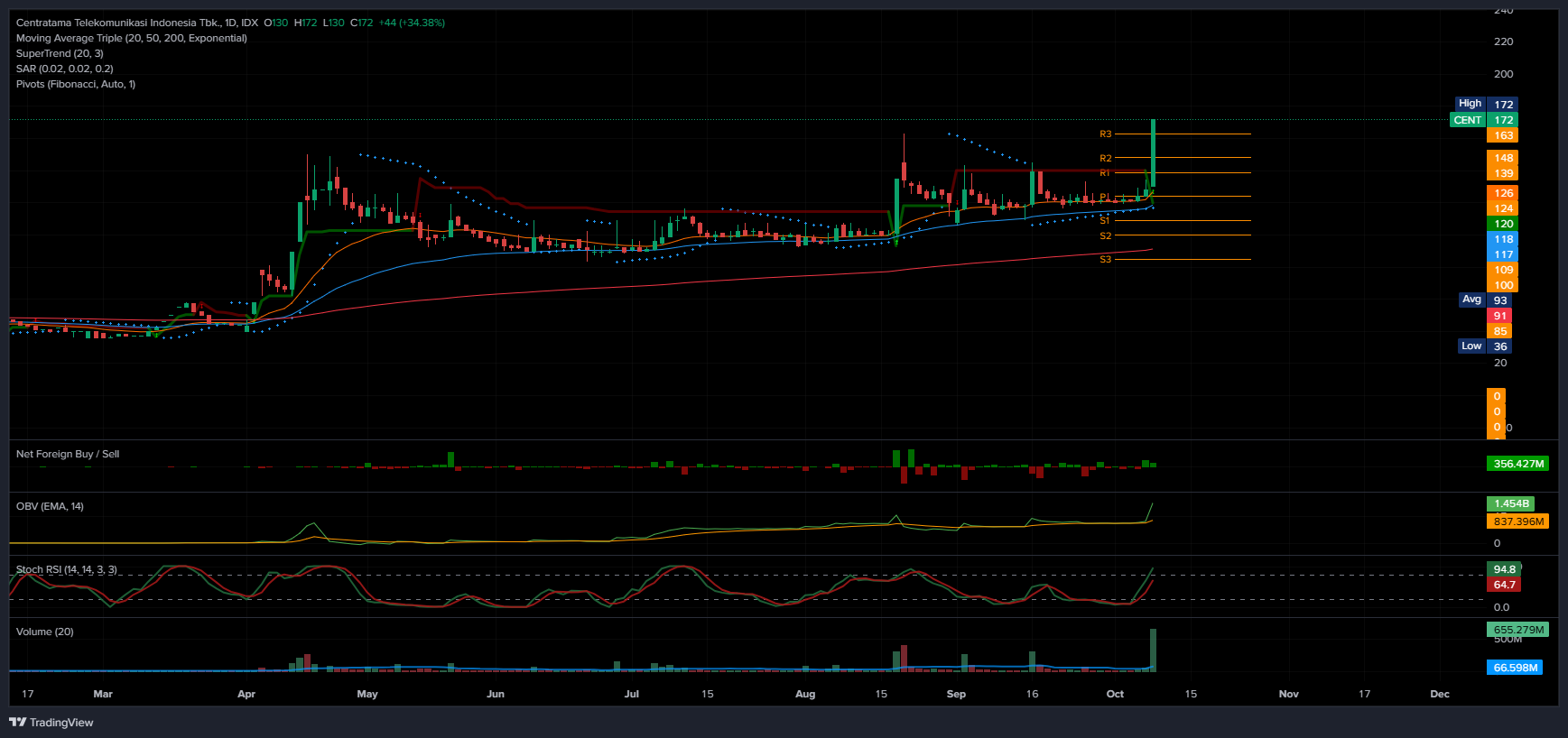The height and width of the screenshot is (738, 1568).
Task: Click the S3 pivot level marker
Action: 1105,260
